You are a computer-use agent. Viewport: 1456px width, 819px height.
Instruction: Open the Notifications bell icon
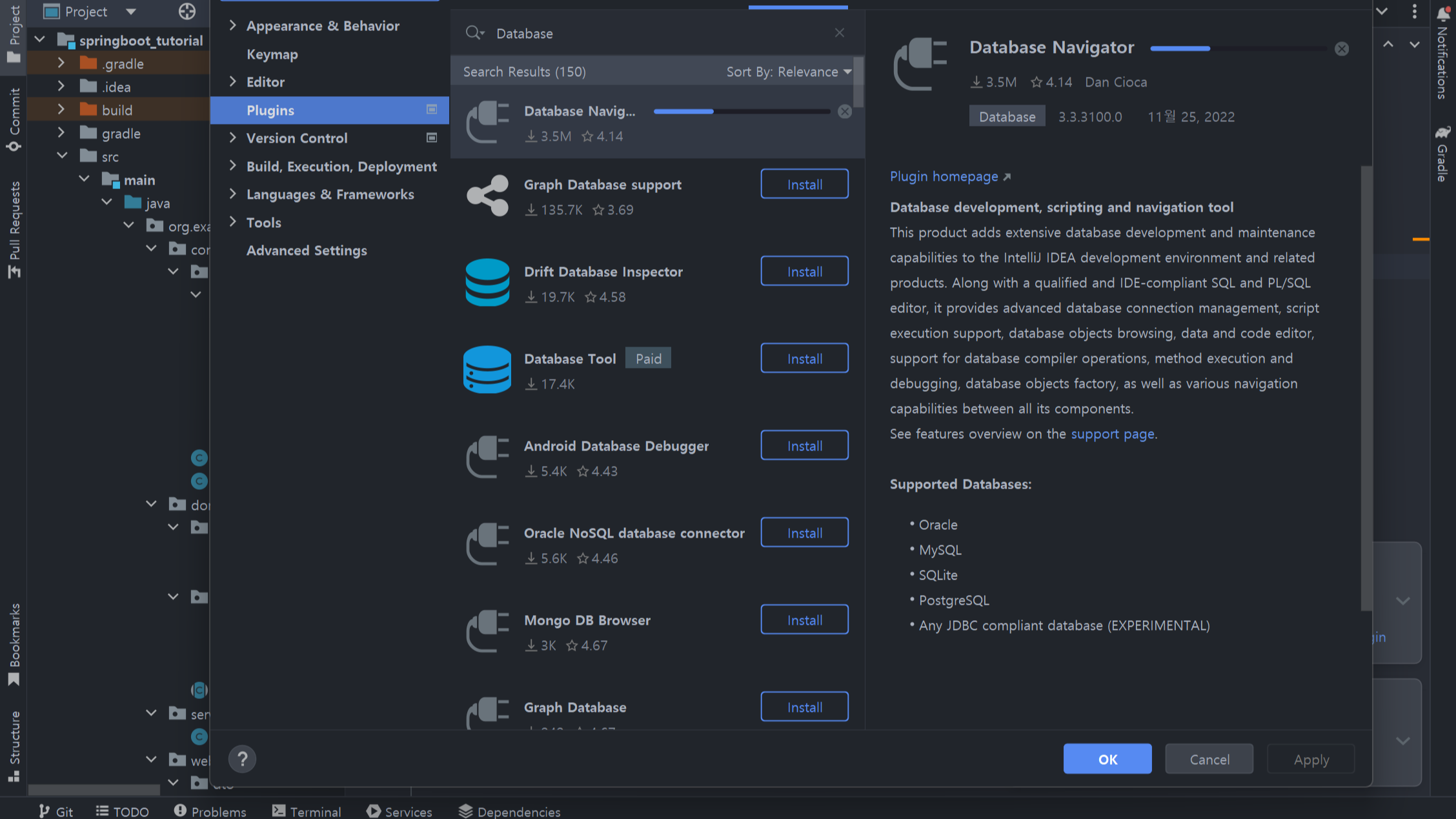click(1444, 14)
